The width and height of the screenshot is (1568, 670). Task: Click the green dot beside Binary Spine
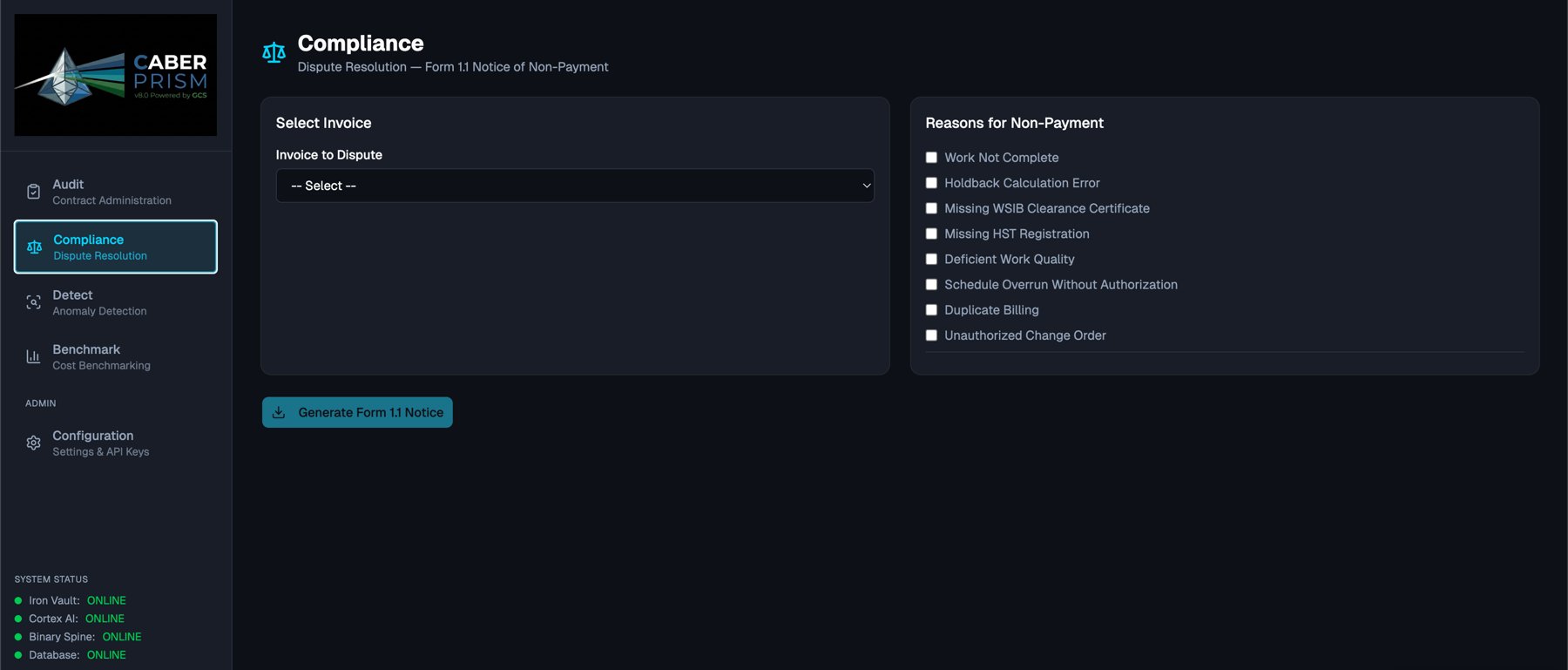pyautogui.click(x=18, y=637)
